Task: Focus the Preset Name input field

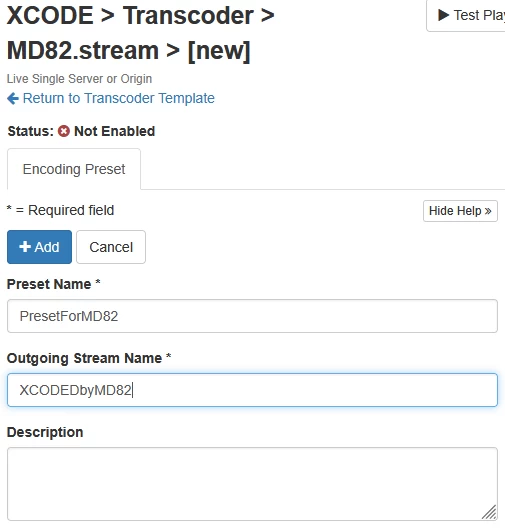Action: (252, 316)
